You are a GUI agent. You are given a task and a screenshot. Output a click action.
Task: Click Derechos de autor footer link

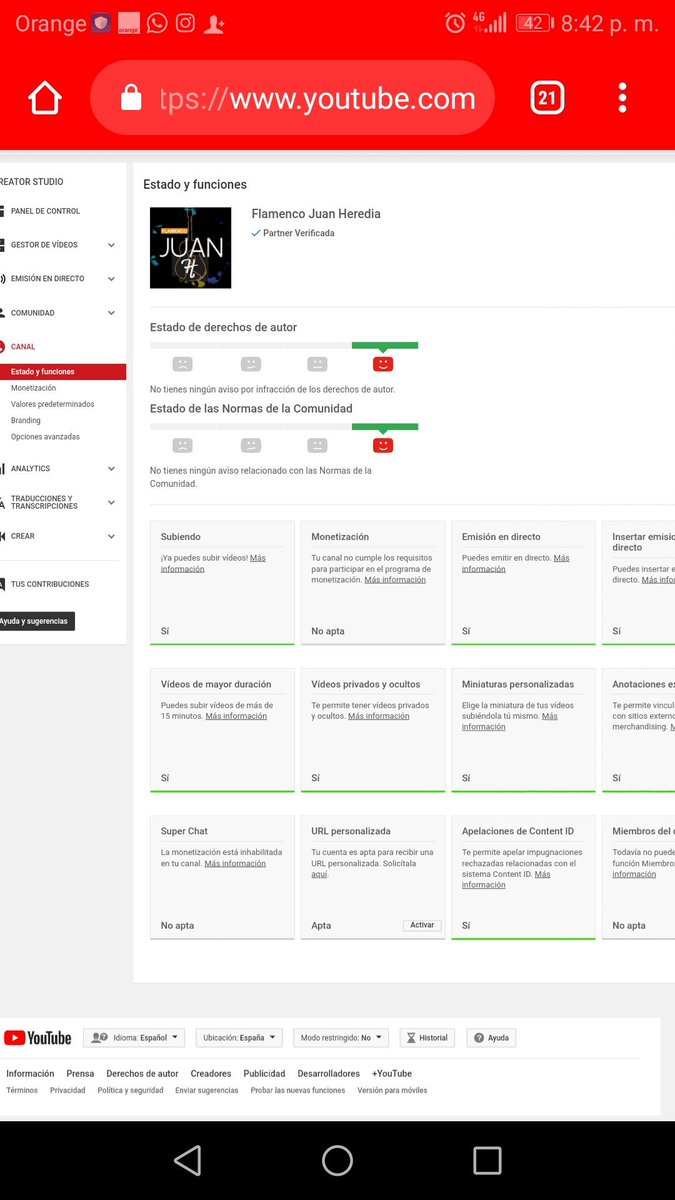click(142, 1073)
